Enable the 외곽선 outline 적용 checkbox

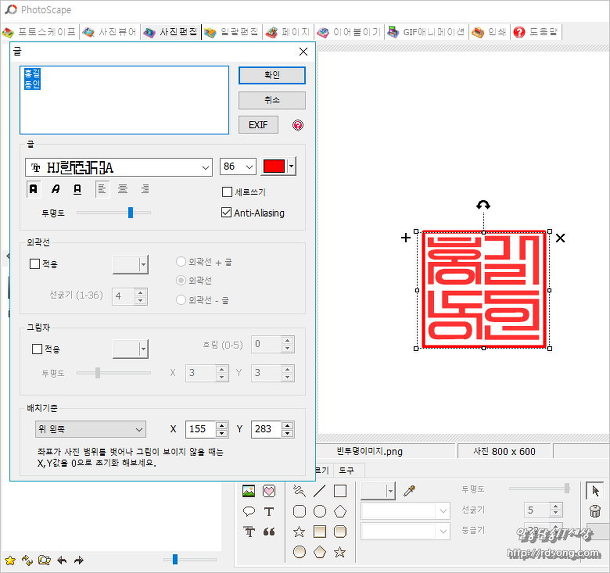pos(36,264)
